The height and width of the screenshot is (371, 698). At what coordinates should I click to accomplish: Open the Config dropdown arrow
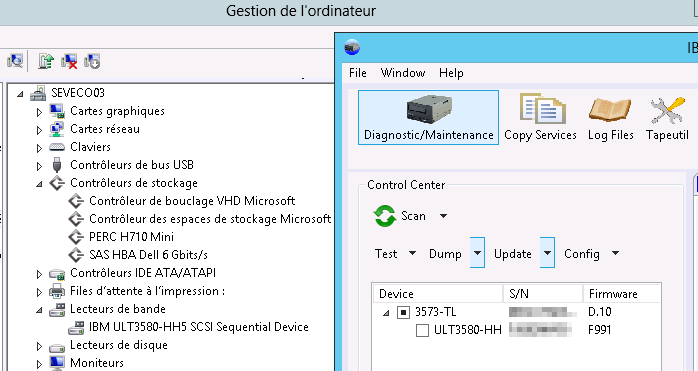[615, 253]
